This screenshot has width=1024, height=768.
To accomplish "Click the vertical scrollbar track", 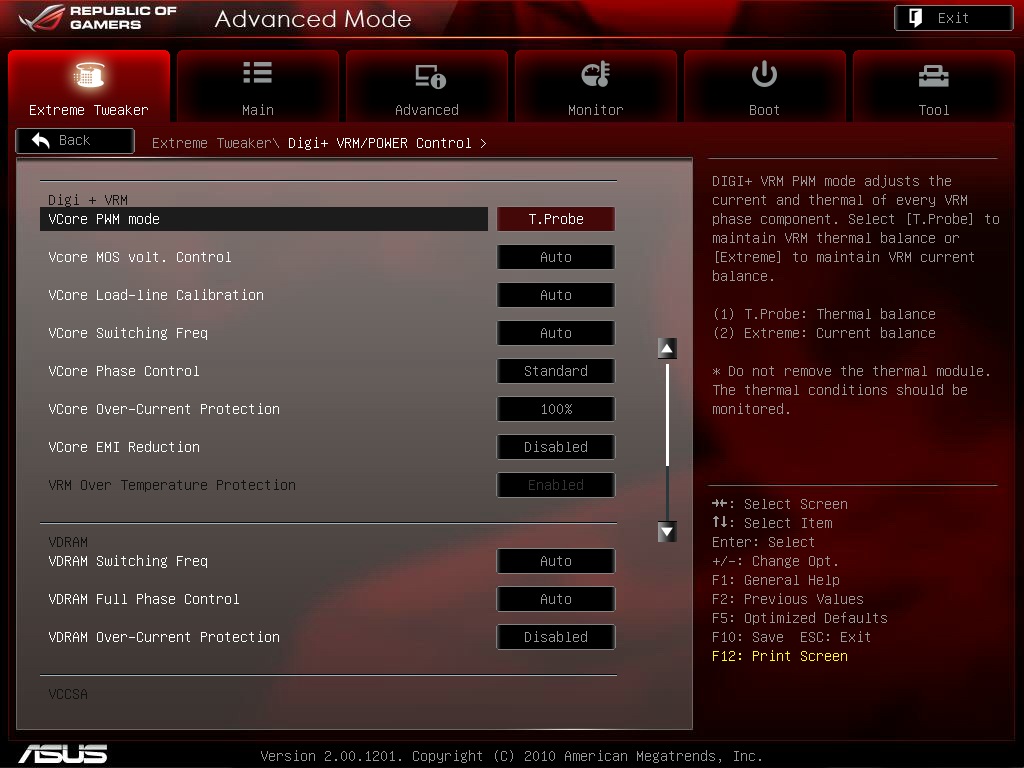I will [x=667, y=440].
